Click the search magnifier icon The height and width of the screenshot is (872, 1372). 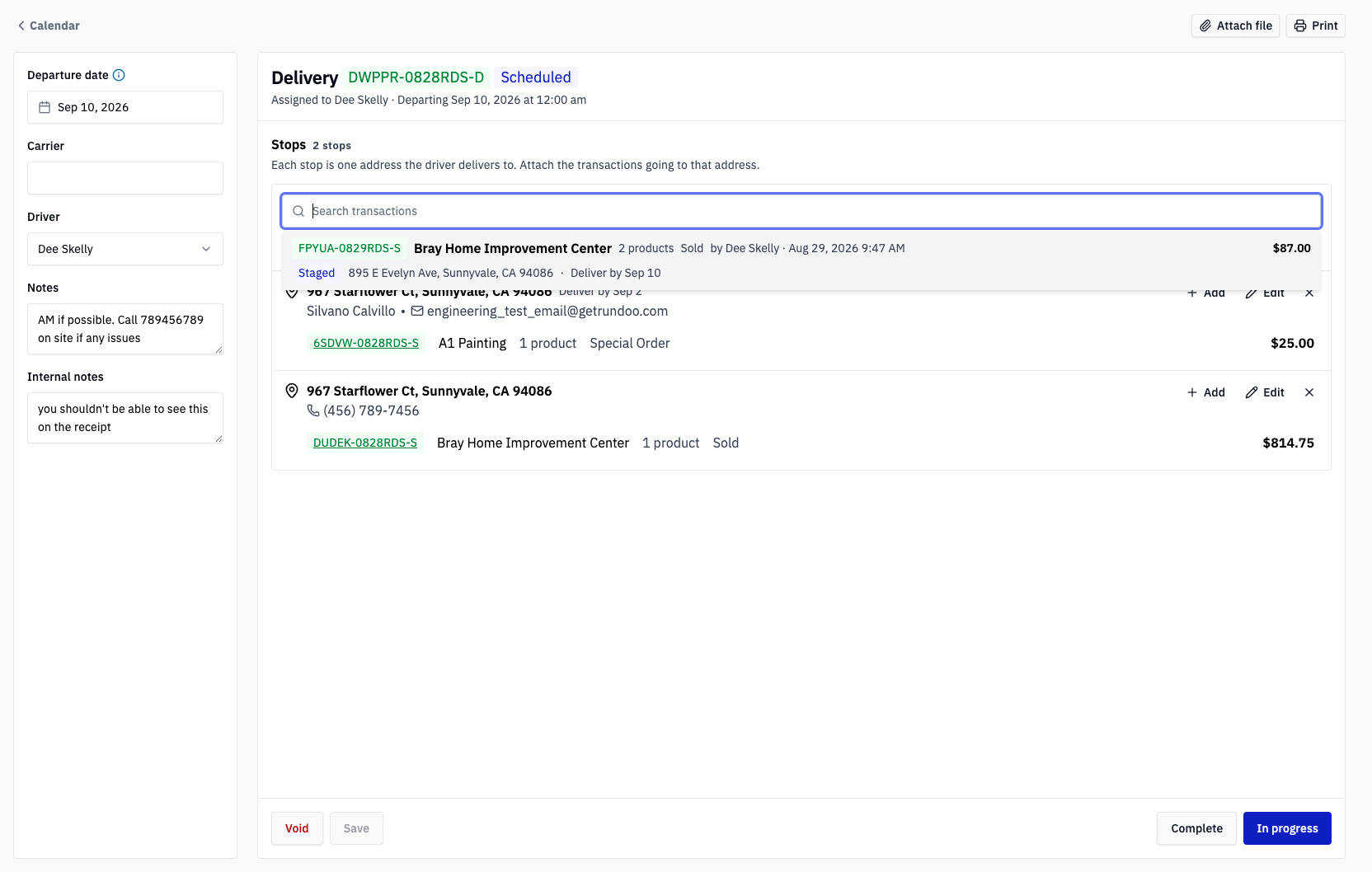(298, 211)
